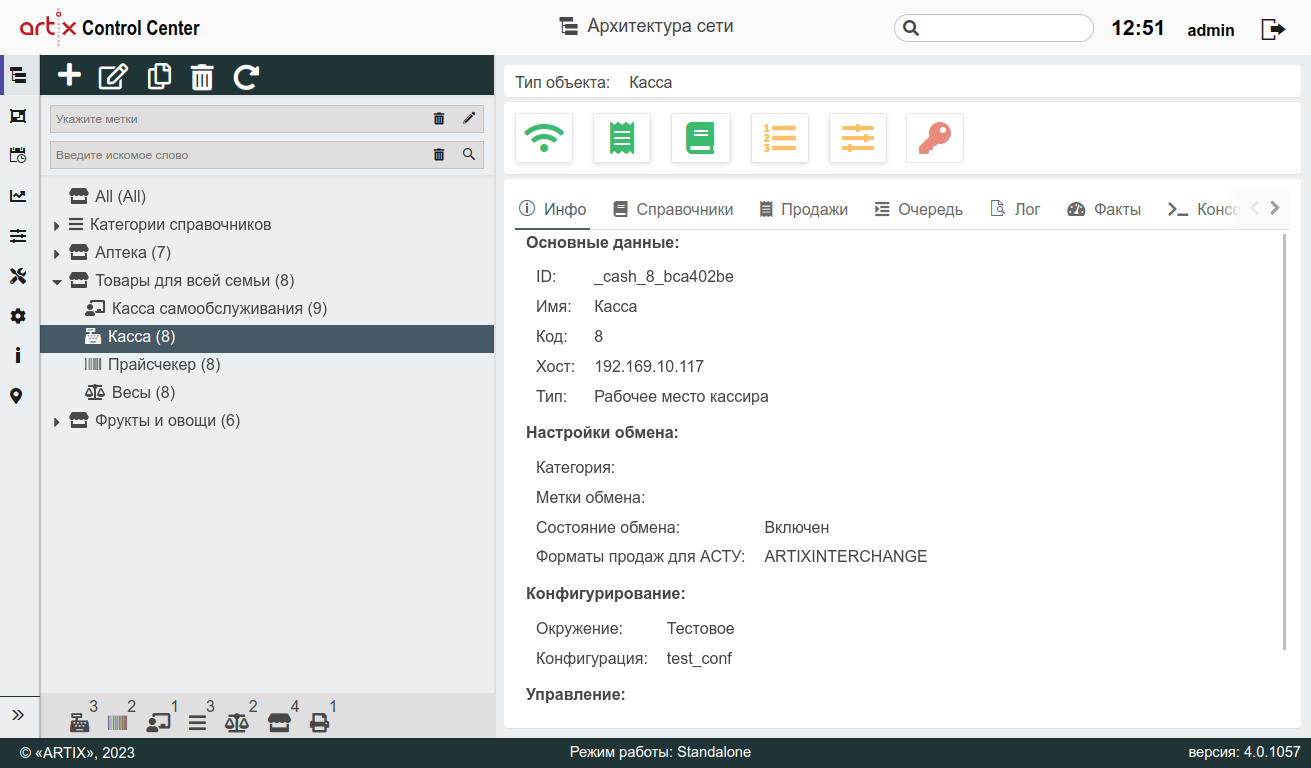Open the location pin sidebar item
Viewport: 1311px width, 768px height.
point(17,396)
